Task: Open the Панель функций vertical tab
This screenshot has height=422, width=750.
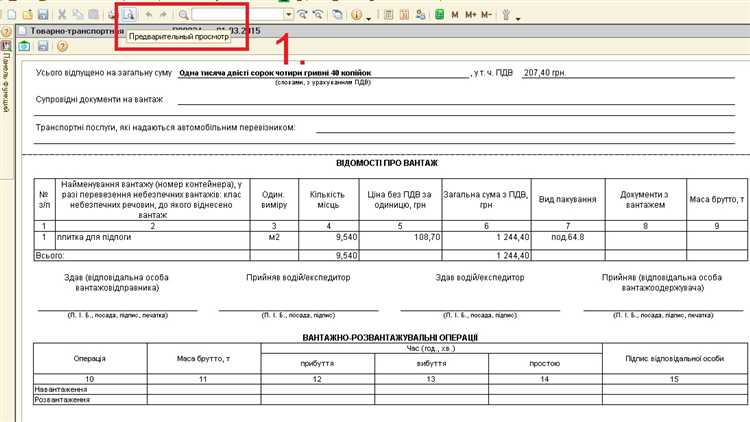Action: pyautogui.click(x=6, y=82)
